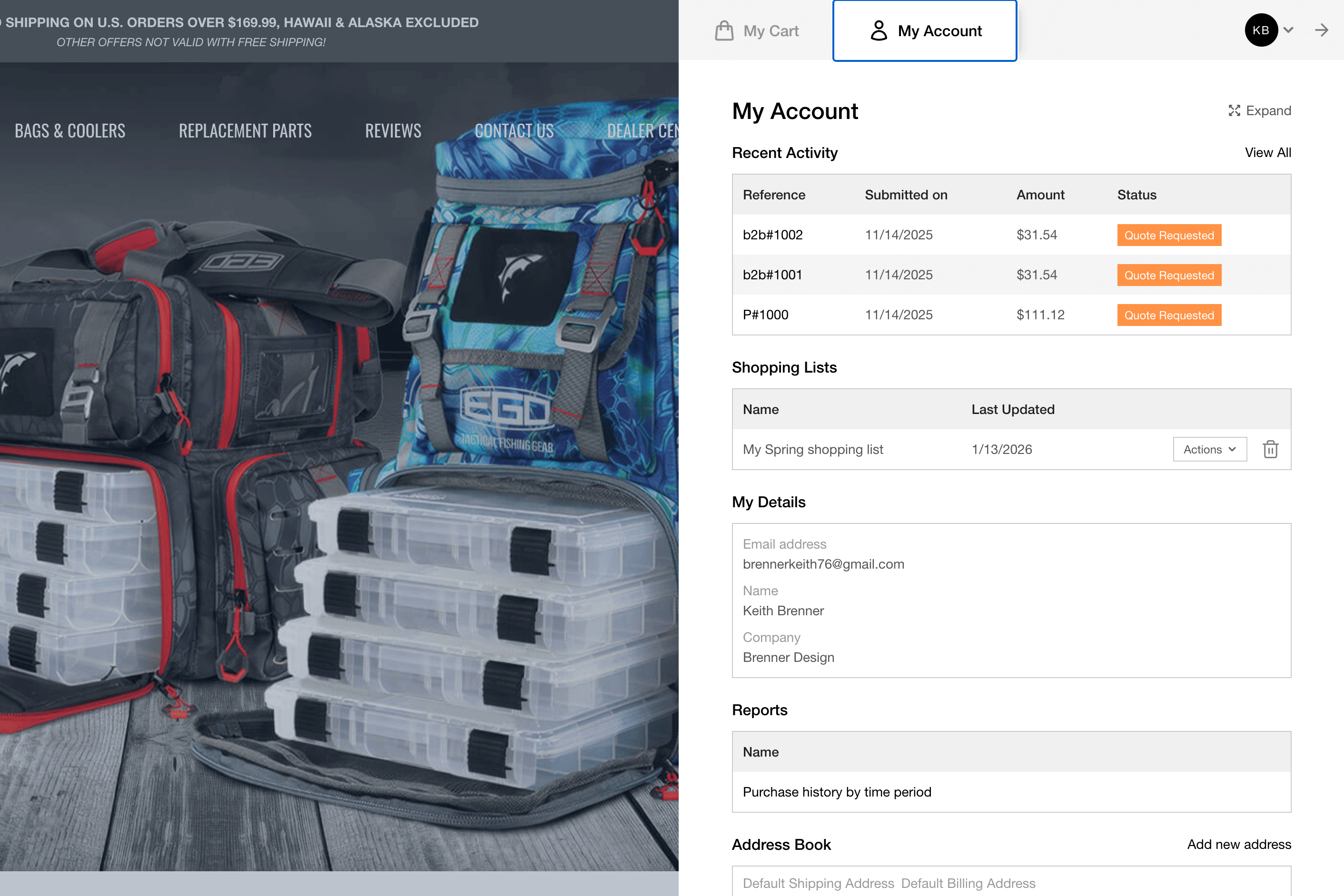1344x896 pixels.
Task: Expand the chevron next to KB avatar
Action: (x=1288, y=30)
